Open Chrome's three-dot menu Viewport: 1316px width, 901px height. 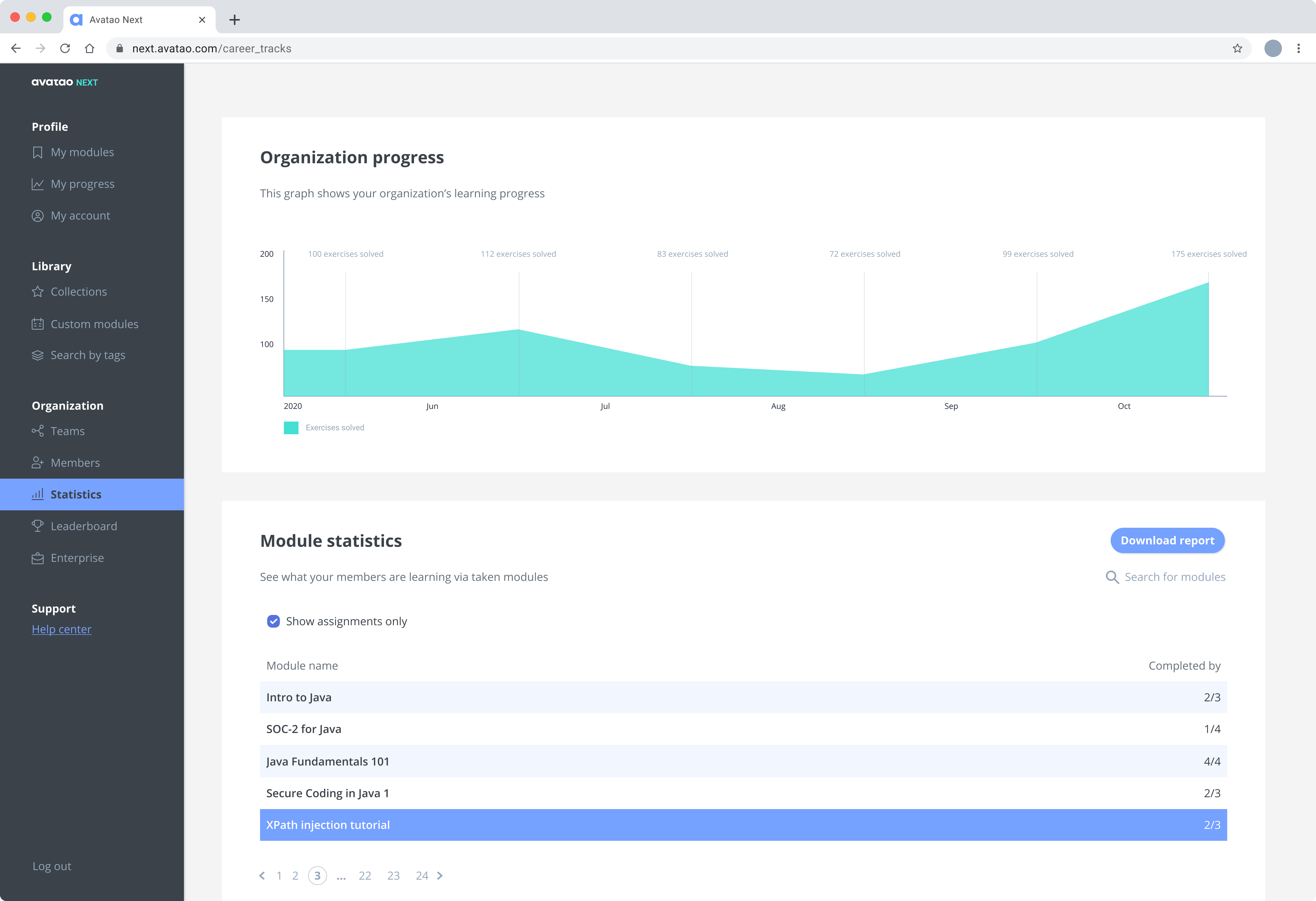1299,49
